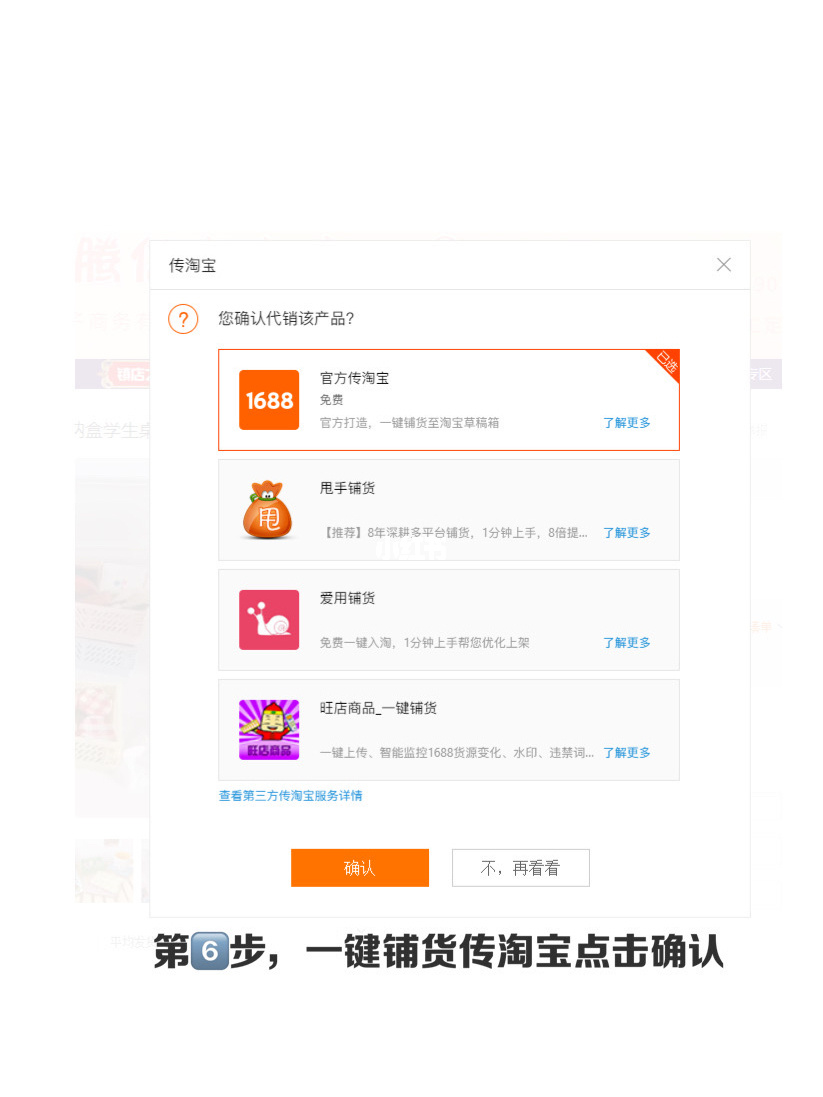Open 了解更多 for 甩手铺货
The width and height of the screenshot is (823, 1097).
[x=626, y=532]
